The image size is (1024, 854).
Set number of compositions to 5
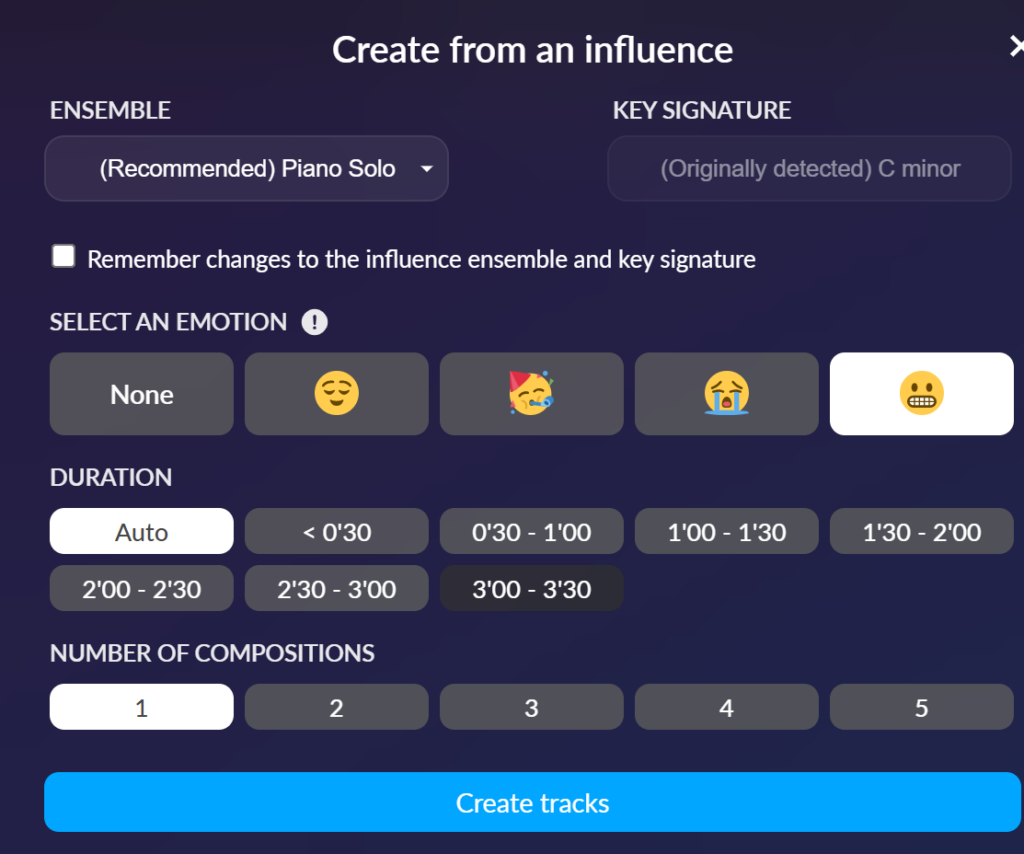921,707
